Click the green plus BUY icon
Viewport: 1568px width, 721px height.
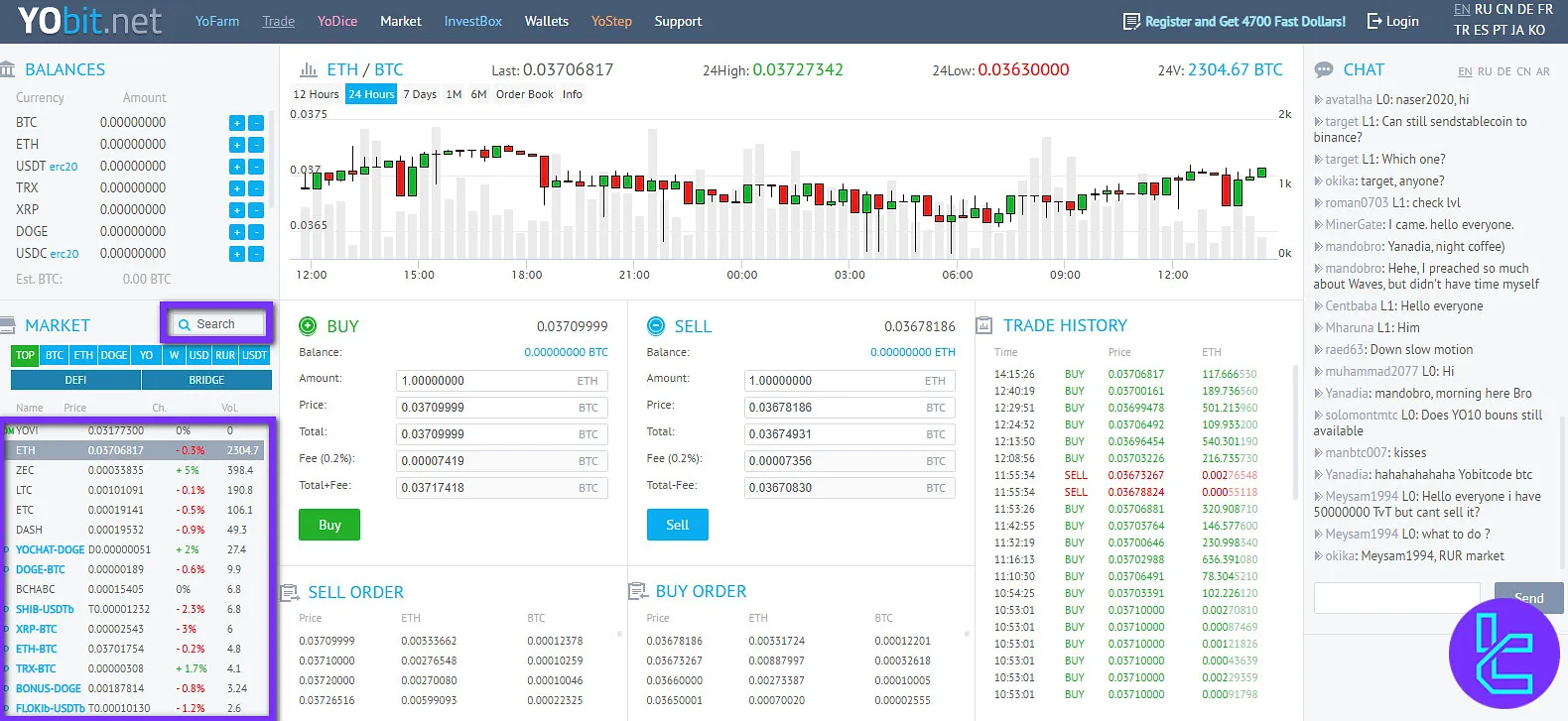pyautogui.click(x=308, y=325)
